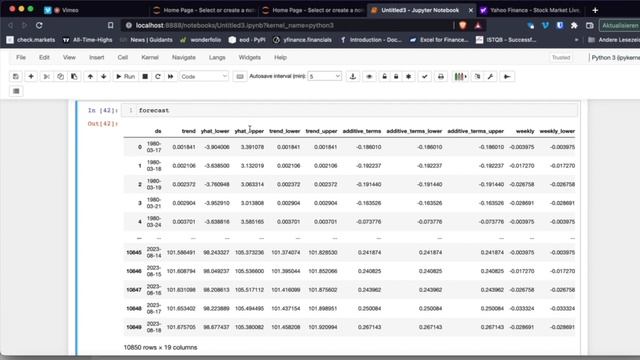Open the Kernel menu

(150, 58)
